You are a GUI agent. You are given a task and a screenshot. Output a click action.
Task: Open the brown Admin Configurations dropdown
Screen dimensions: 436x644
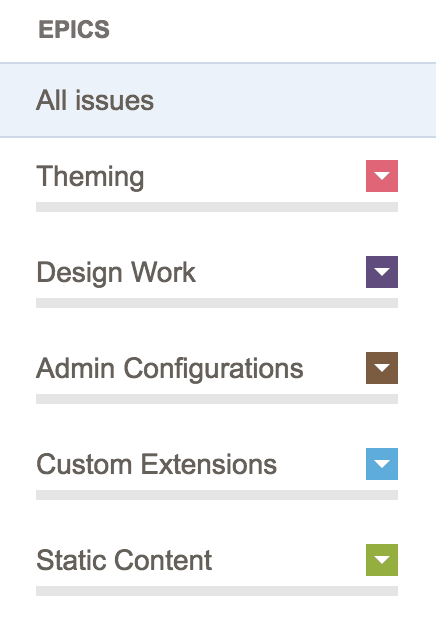click(382, 368)
